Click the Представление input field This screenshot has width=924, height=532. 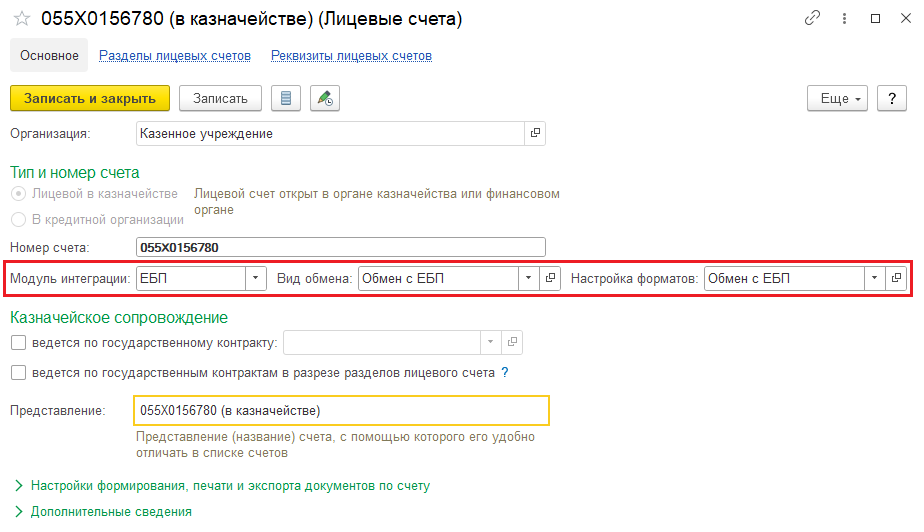point(341,411)
